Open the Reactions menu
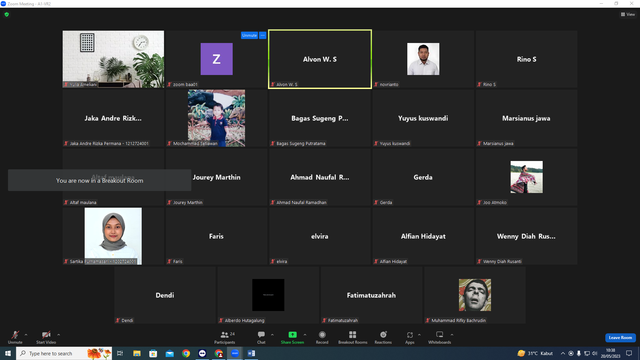Screen dimensions: 640x360 (383, 337)
